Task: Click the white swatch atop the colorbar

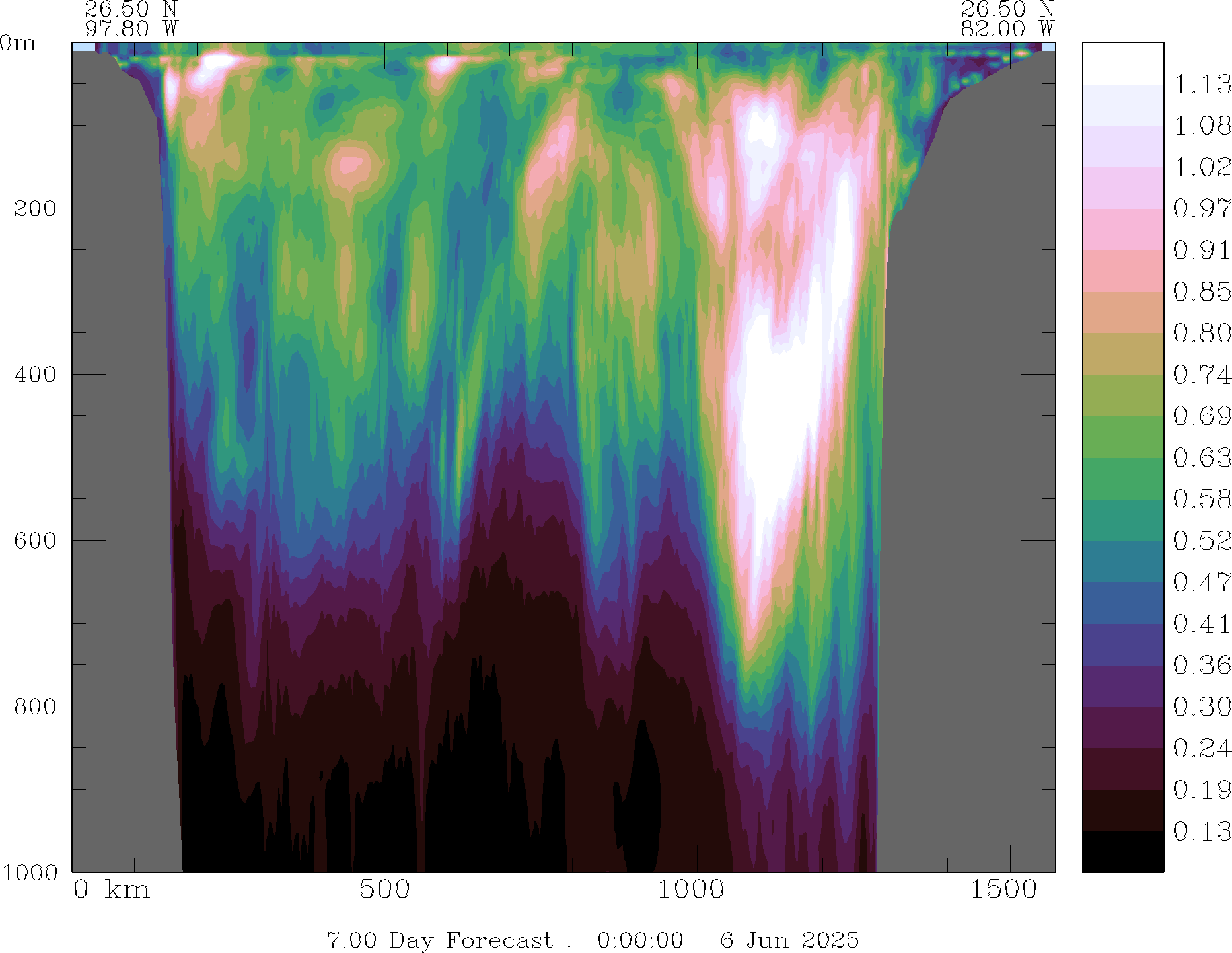Action: [x=1122, y=63]
